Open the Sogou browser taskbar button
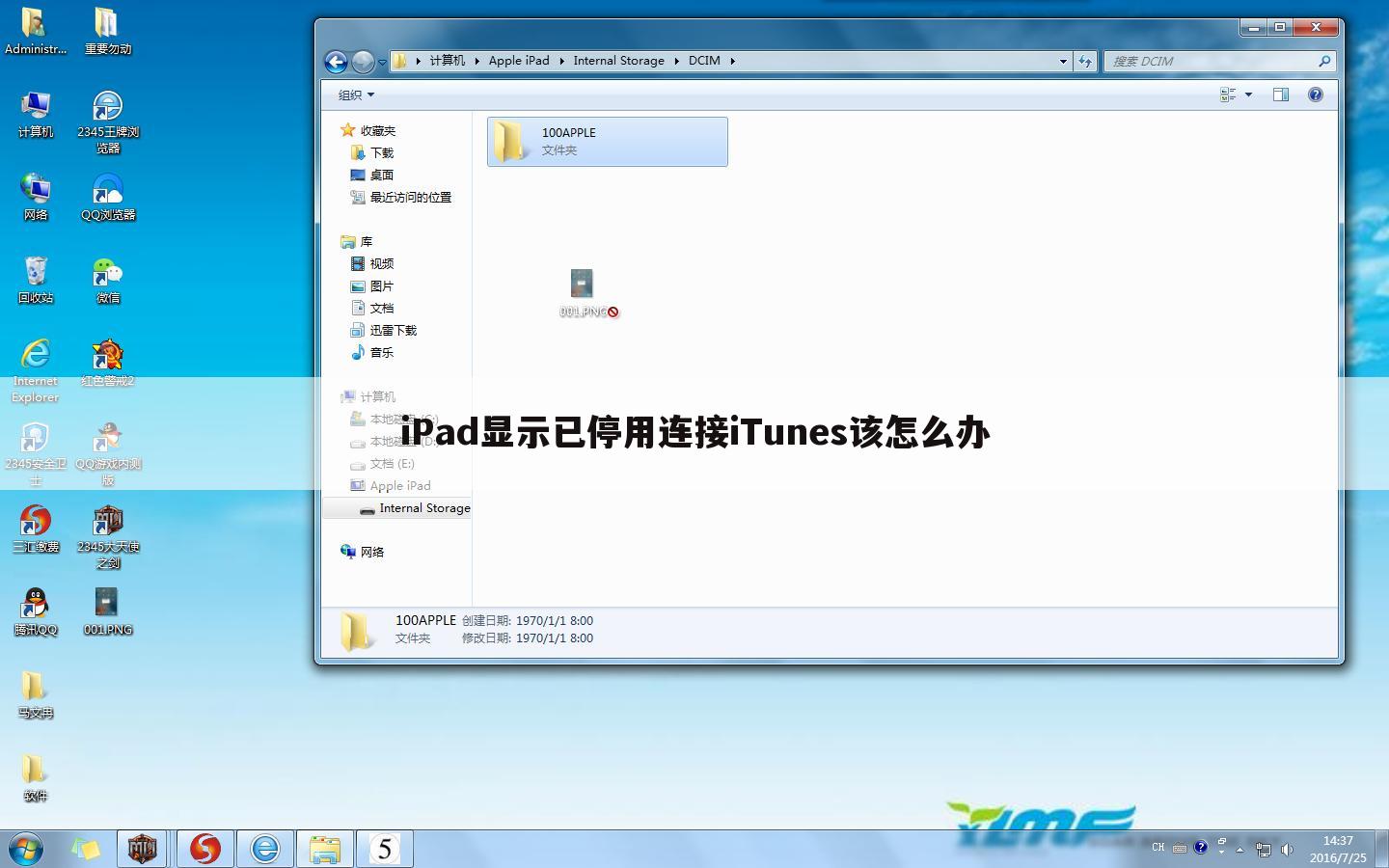 [204, 849]
